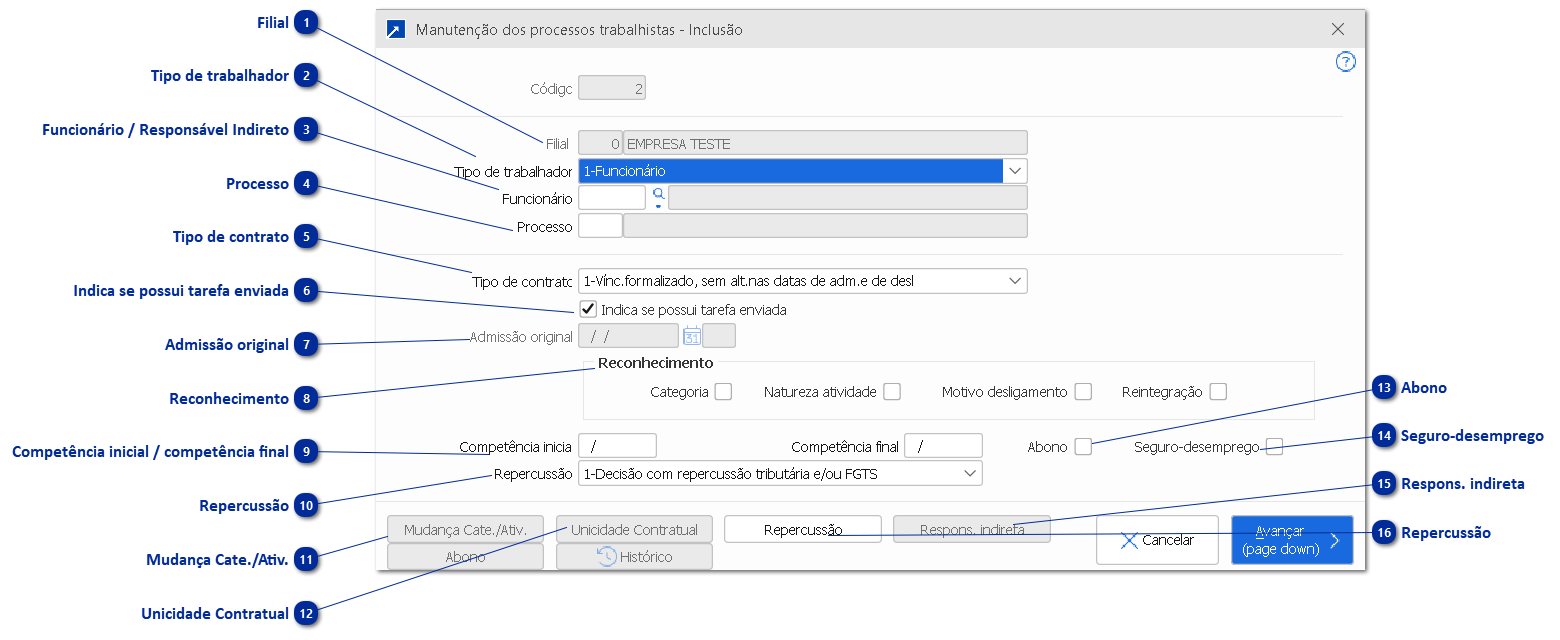Click the application logo in title bar
This screenshot has width=1560, height=640.
[x=396, y=30]
